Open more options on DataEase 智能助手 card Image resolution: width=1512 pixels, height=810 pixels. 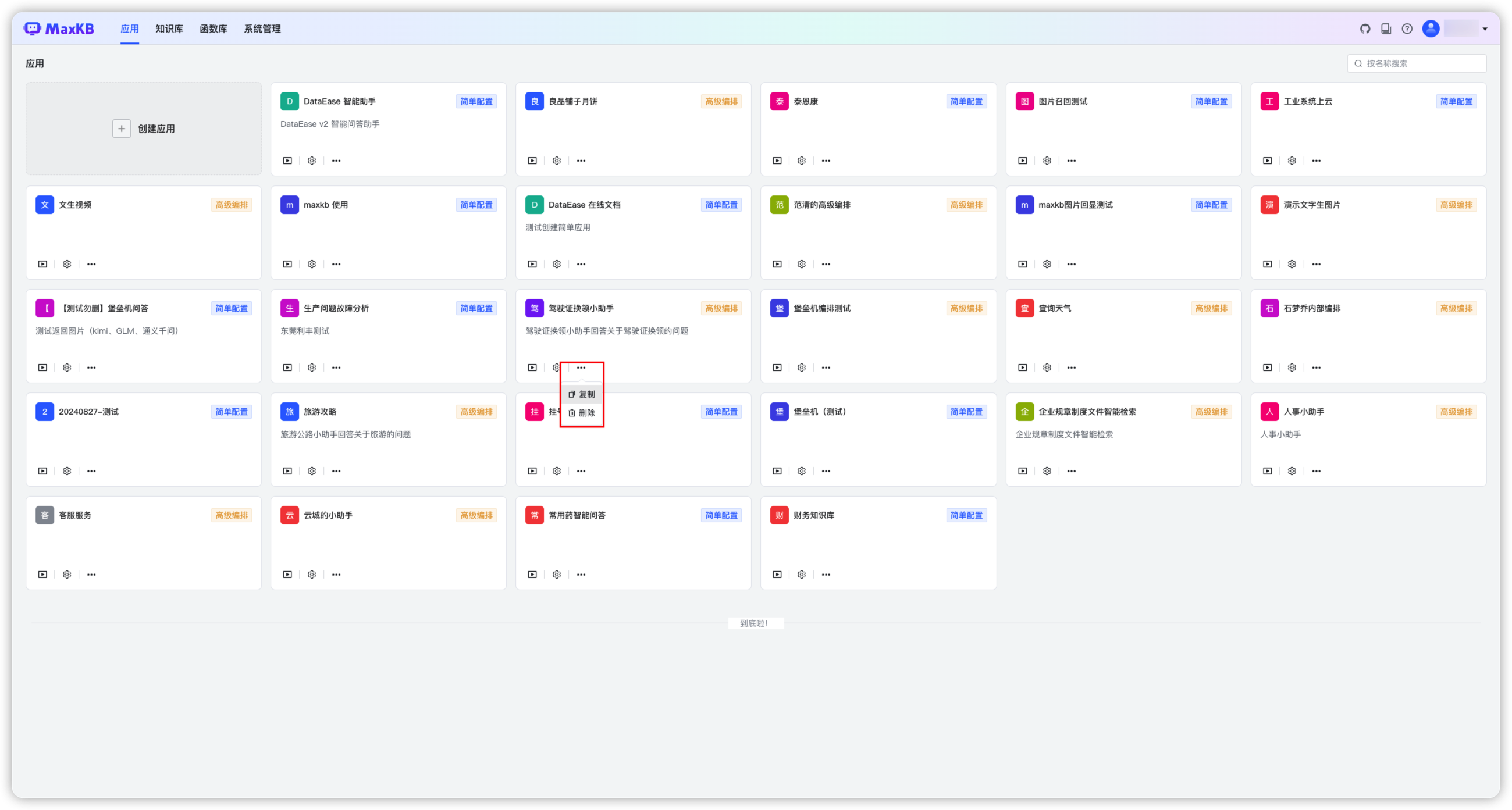tap(336, 160)
